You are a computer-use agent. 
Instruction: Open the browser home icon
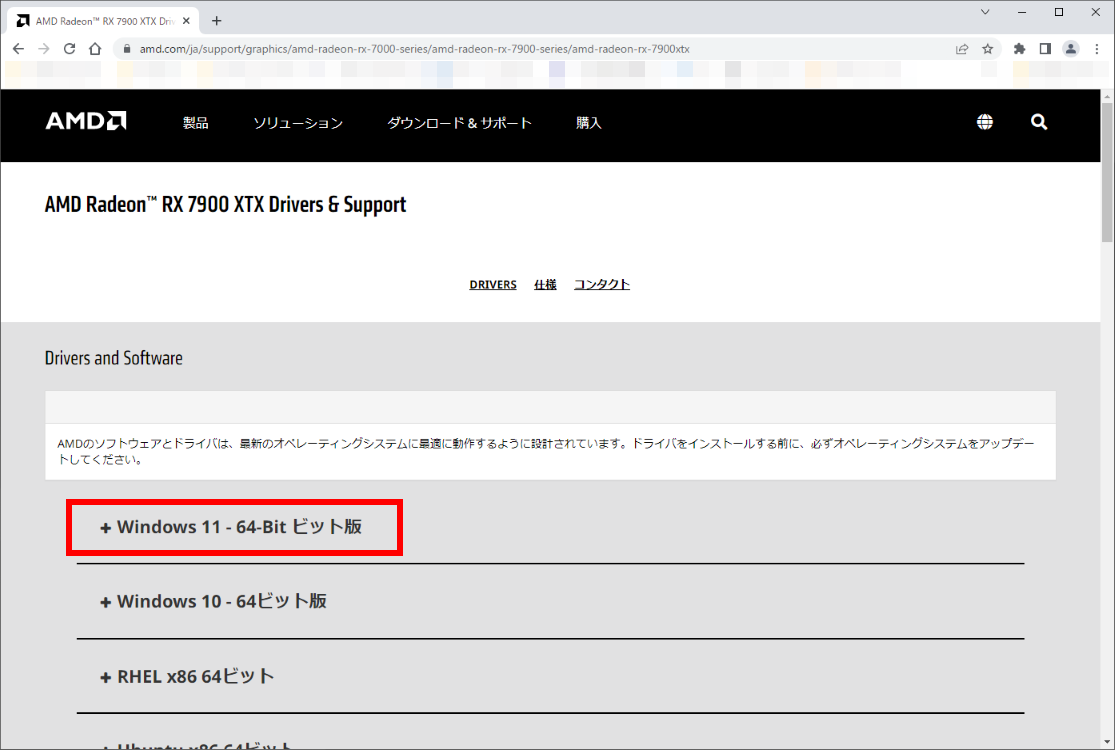tap(95, 49)
